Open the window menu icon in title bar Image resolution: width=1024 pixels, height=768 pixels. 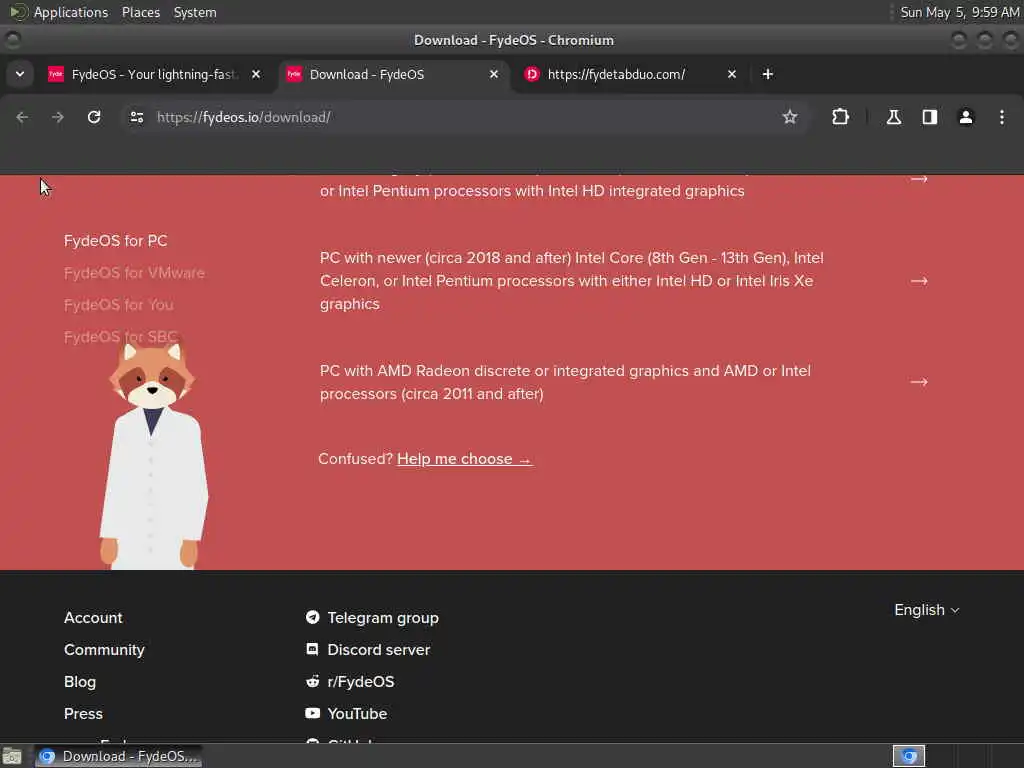pos(12,40)
